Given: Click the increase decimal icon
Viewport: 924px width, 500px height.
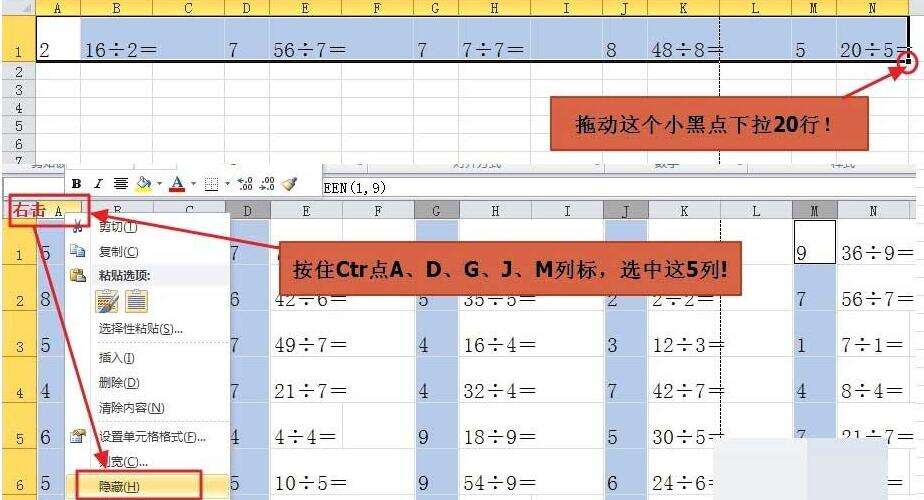Looking at the screenshot, I should (x=245, y=184).
